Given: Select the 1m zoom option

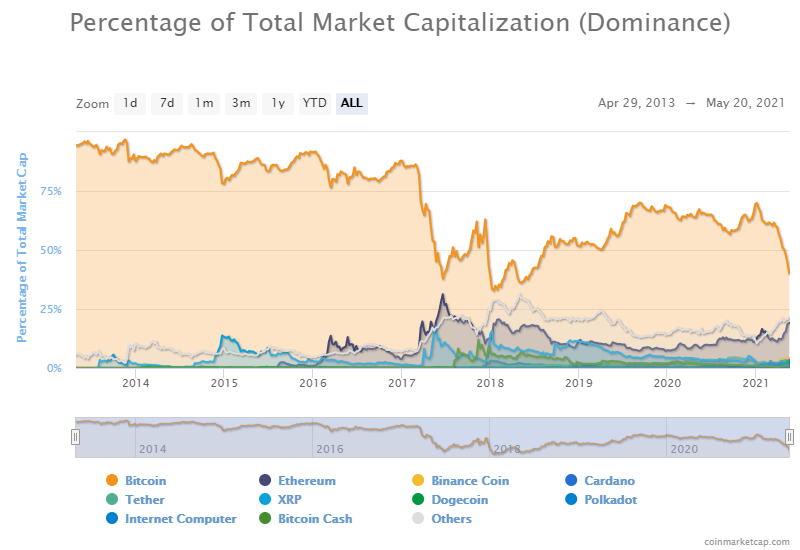Looking at the screenshot, I should point(204,103).
